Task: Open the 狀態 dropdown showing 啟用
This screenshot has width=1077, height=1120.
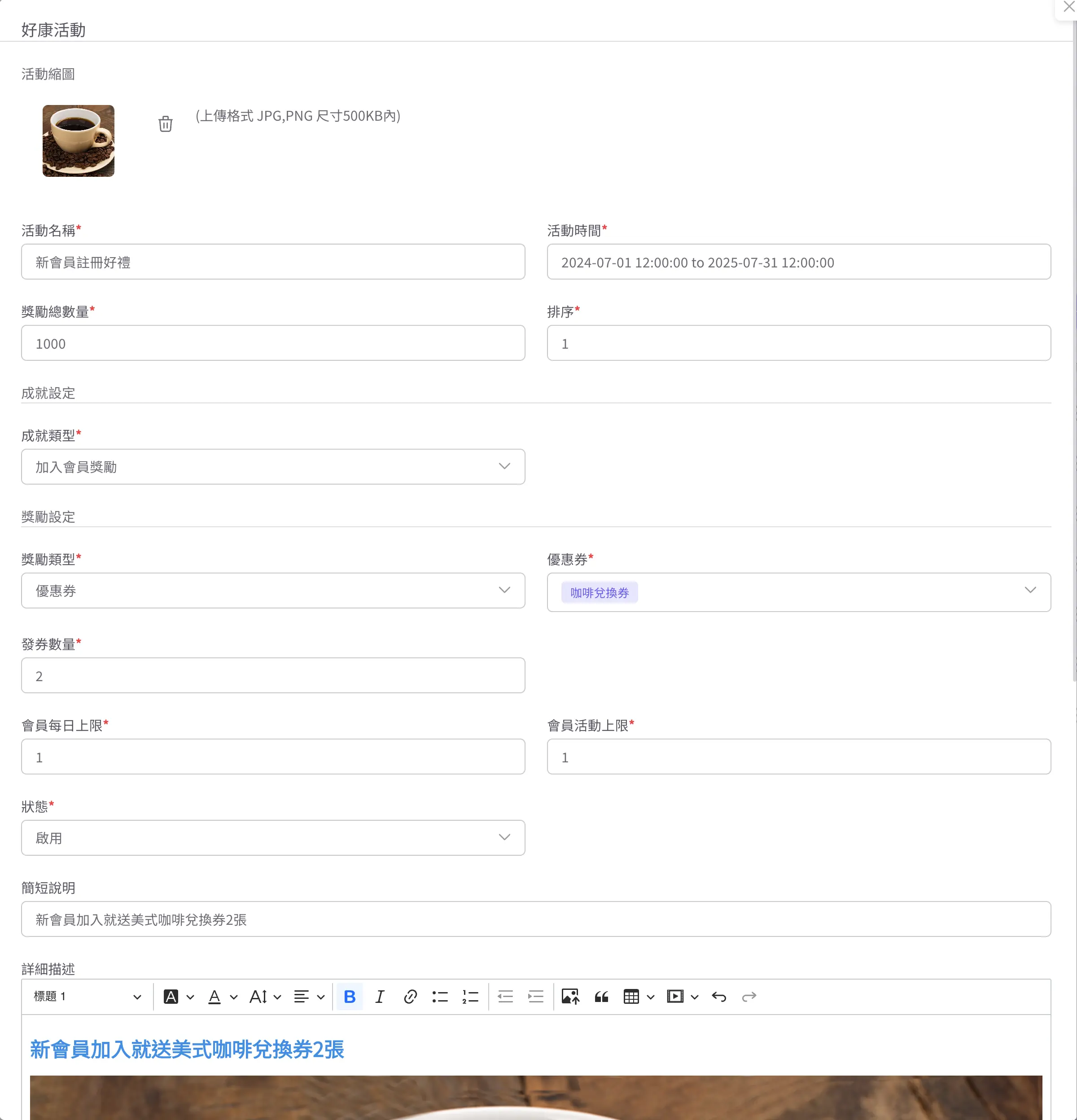Action: (272, 837)
